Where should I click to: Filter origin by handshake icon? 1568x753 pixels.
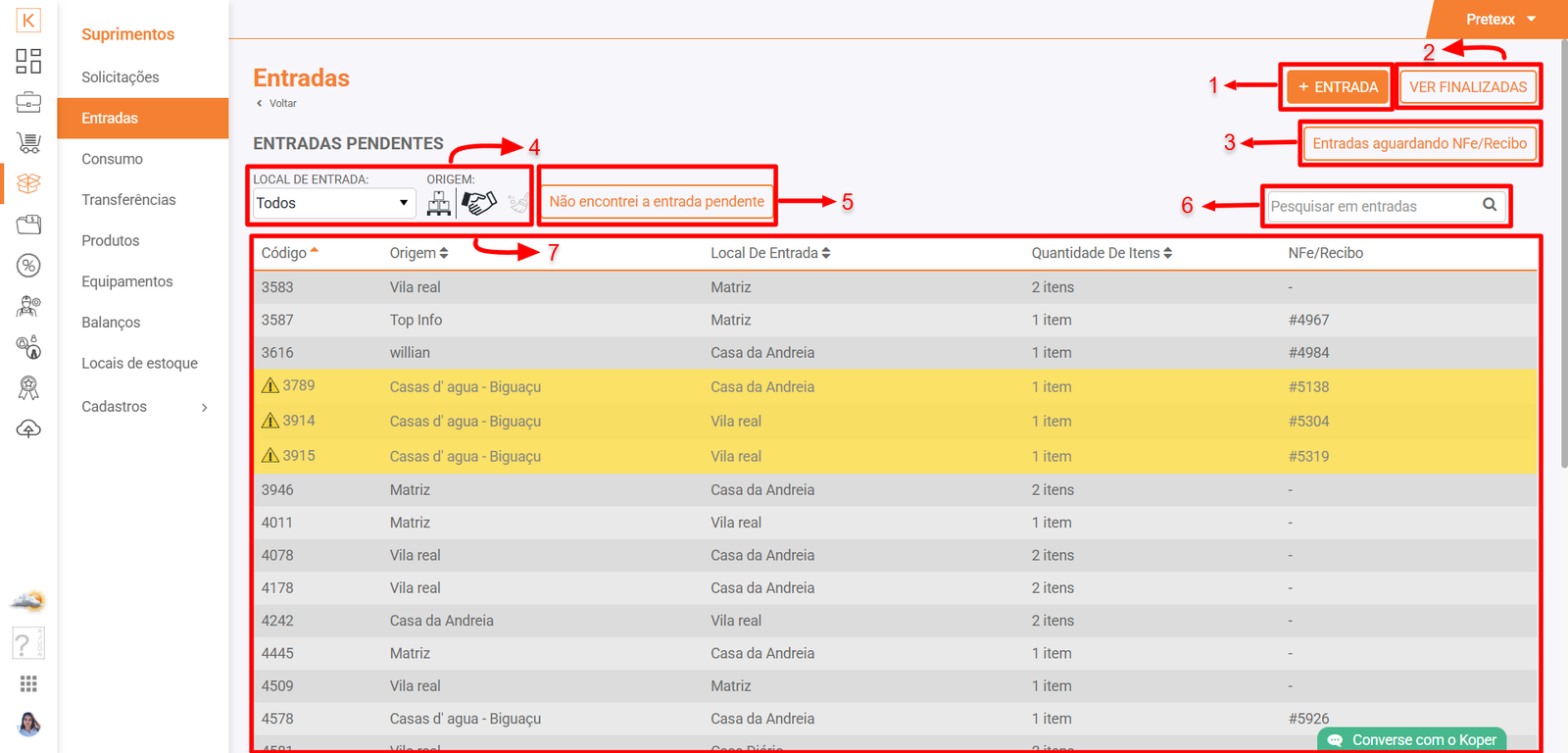tap(479, 203)
